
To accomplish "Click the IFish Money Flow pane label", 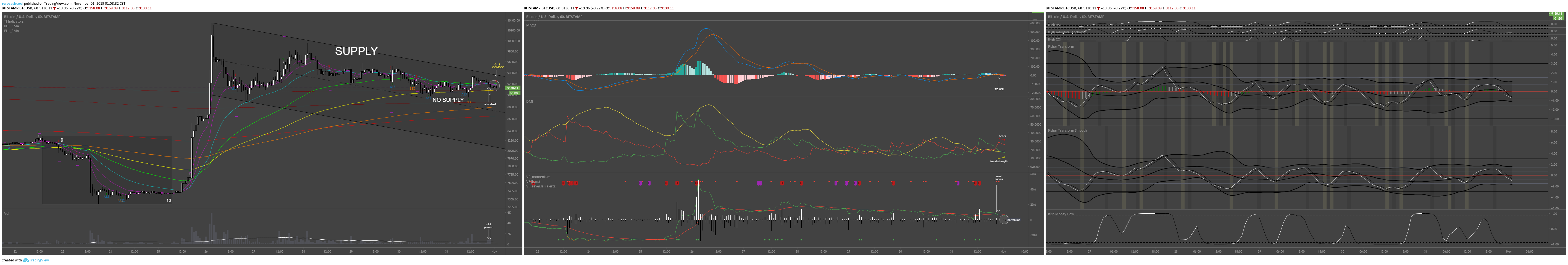I will point(1061,214).
